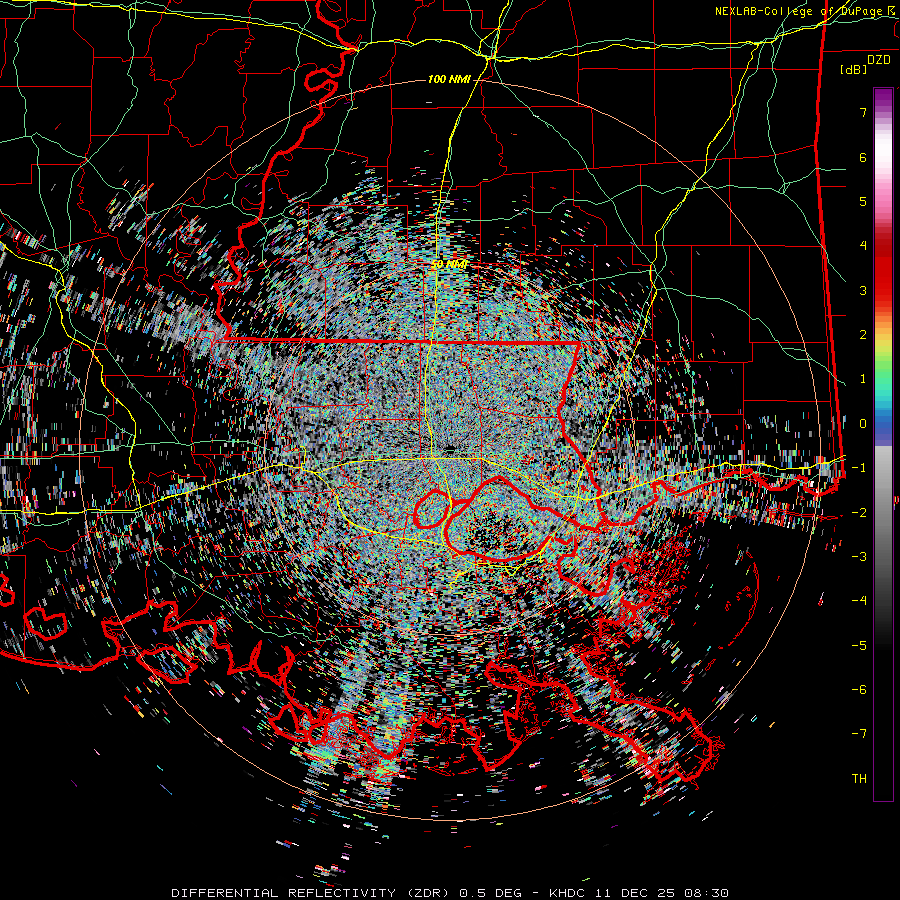Select the "-4" value on the dB scale
Viewport: 900px width, 900px height.
point(859,601)
